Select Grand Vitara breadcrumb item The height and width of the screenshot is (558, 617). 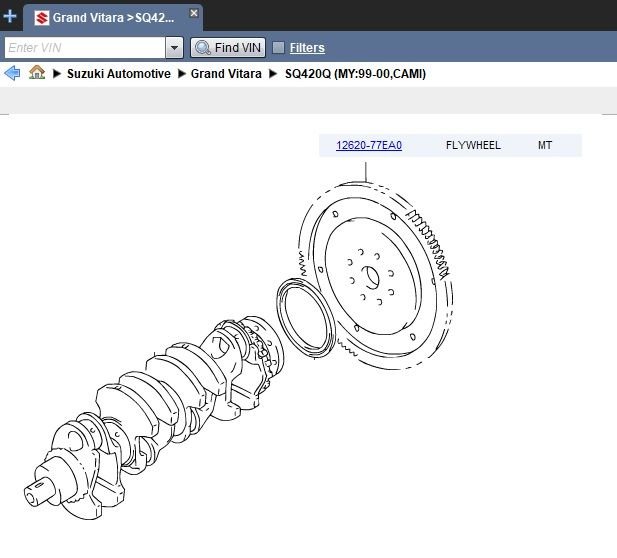coord(226,74)
